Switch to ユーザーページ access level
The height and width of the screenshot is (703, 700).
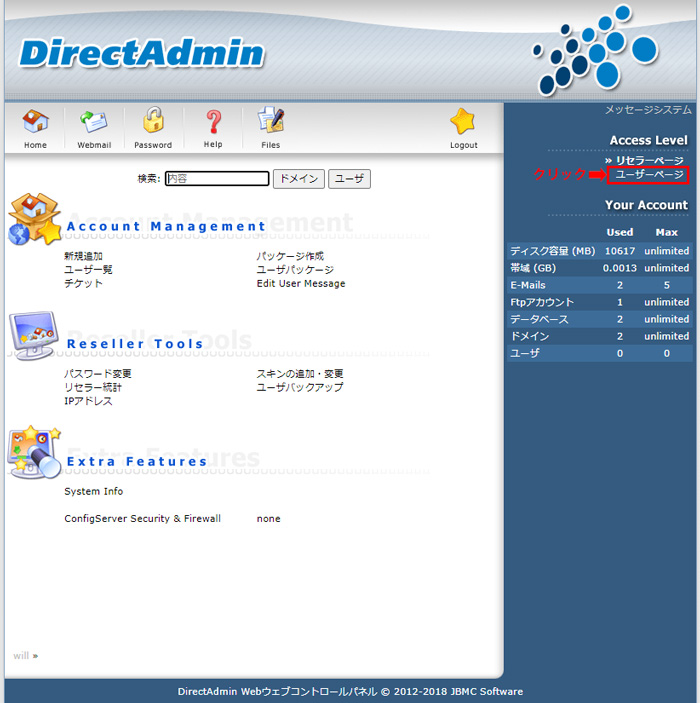pos(649,174)
